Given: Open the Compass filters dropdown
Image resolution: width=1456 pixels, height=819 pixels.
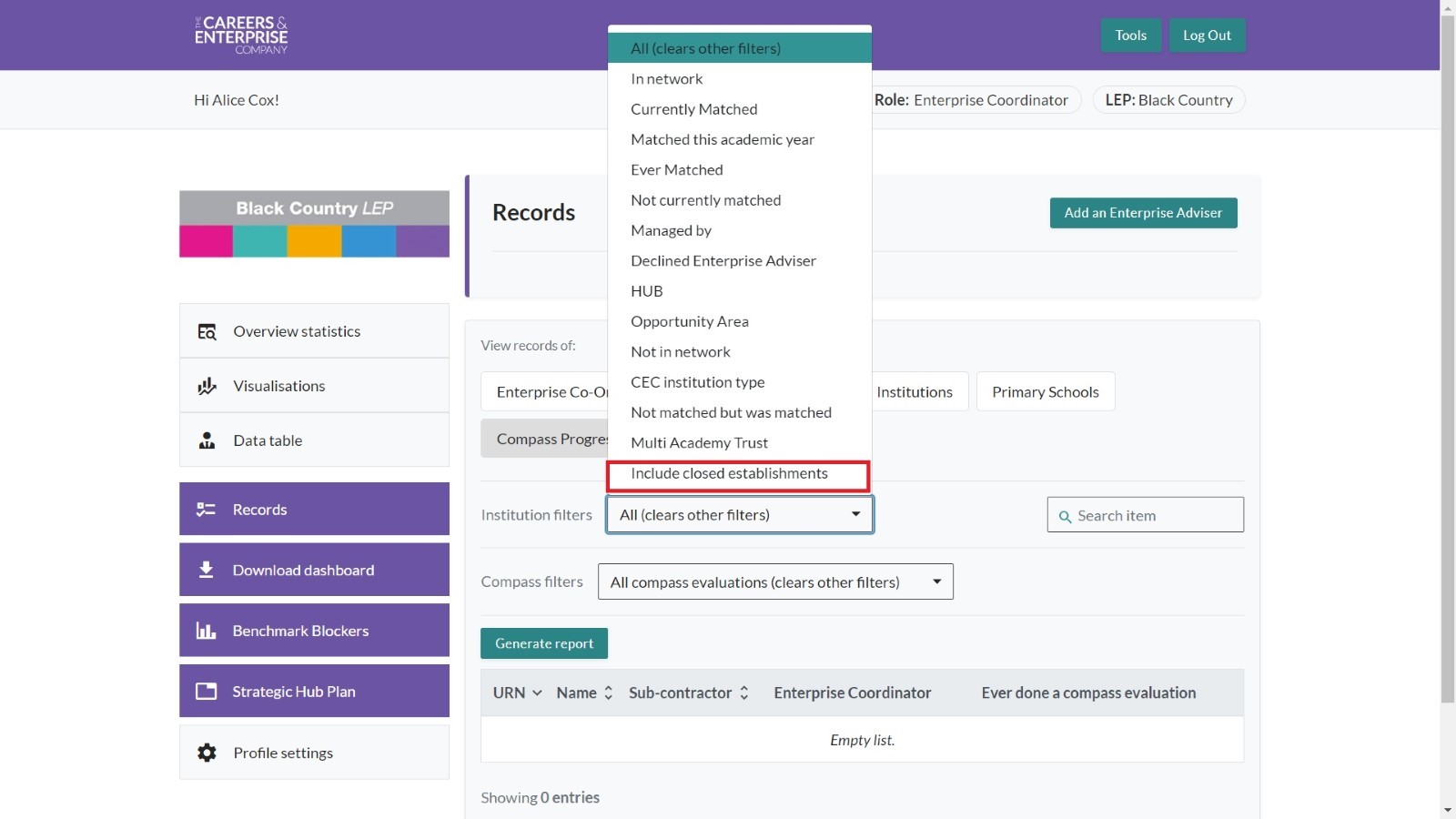Looking at the screenshot, I should click(775, 582).
